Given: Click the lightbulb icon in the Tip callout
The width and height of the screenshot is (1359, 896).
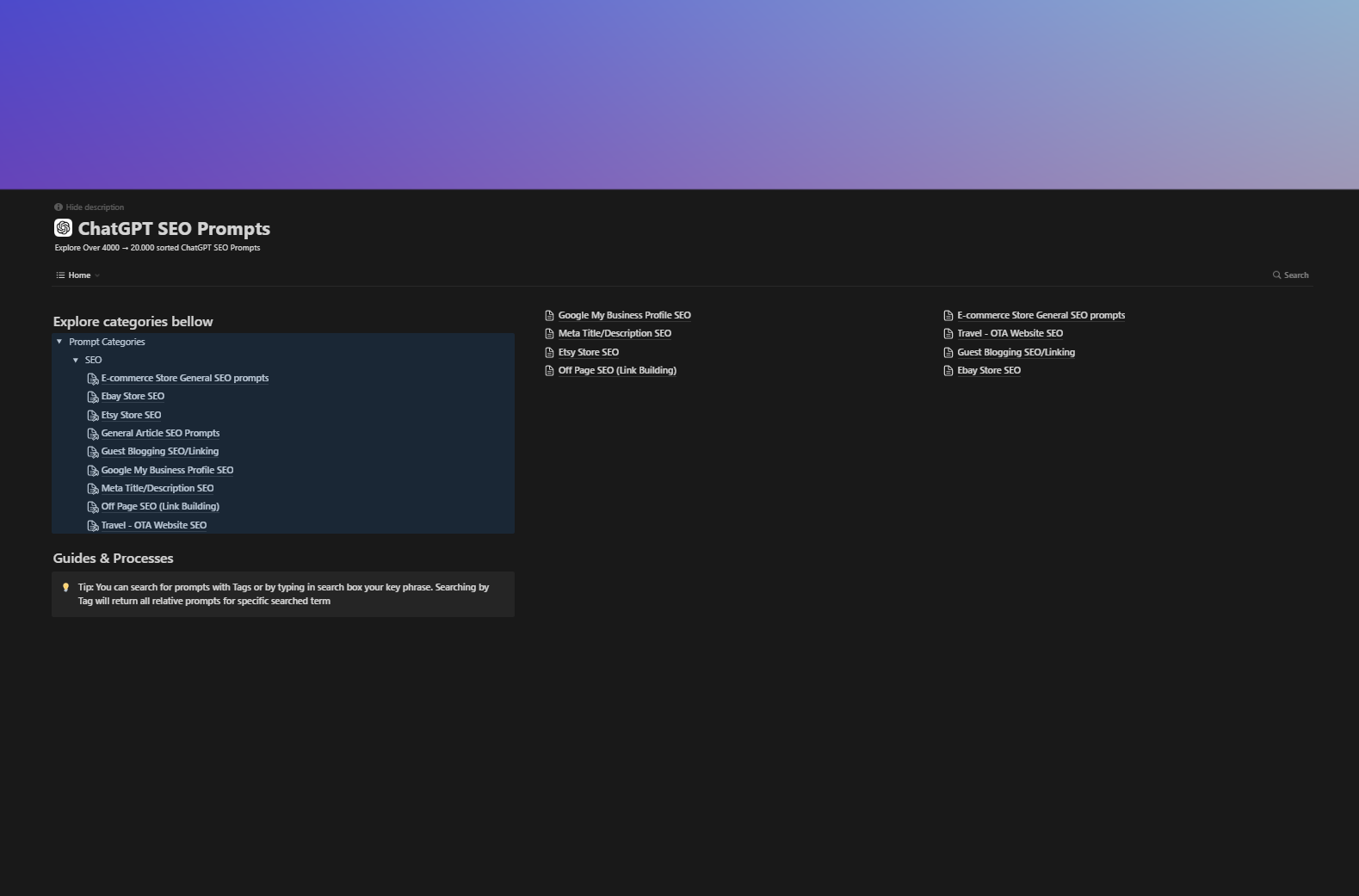Looking at the screenshot, I should (65, 587).
